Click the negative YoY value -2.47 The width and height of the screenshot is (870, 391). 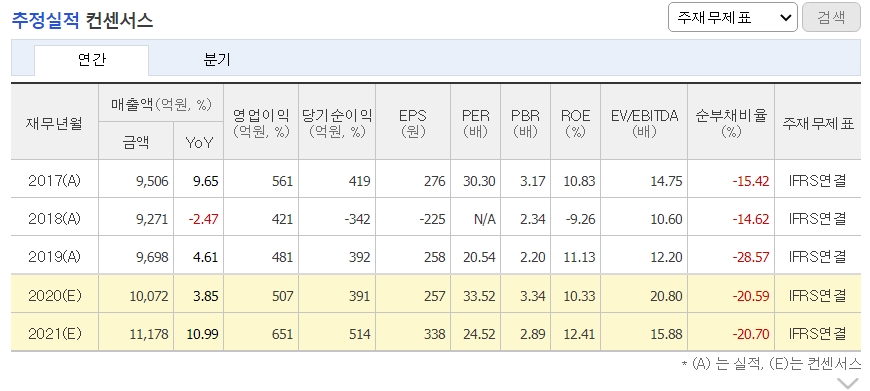click(203, 219)
